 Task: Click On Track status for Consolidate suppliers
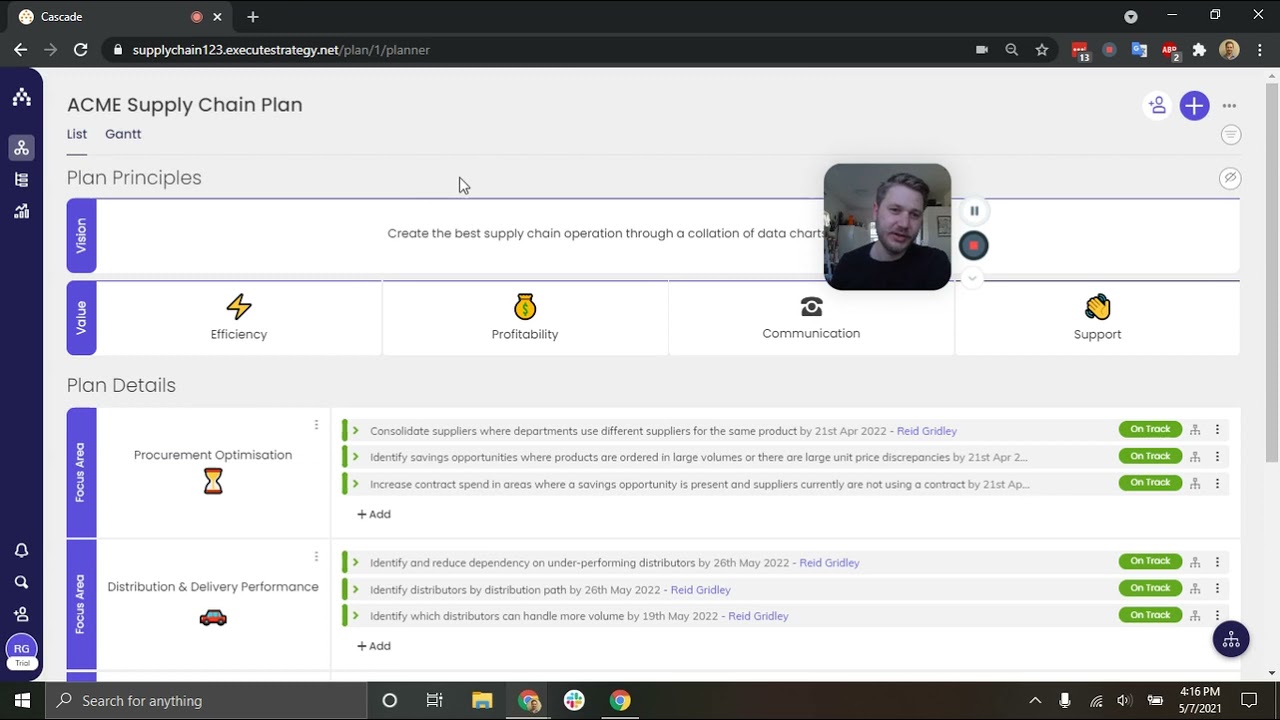click(x=1150, y=429)
